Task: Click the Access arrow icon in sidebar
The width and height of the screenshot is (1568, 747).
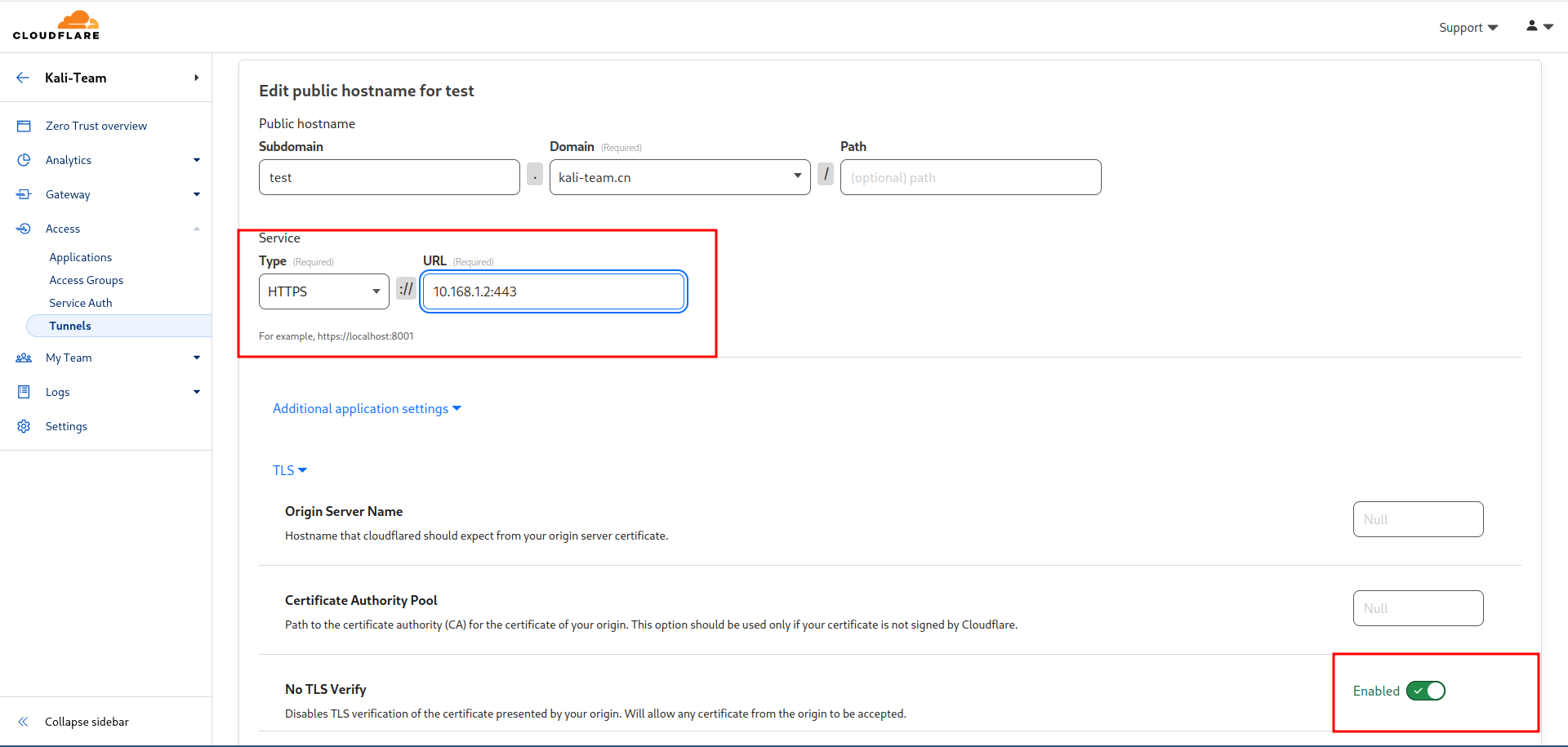Action: 24,229
